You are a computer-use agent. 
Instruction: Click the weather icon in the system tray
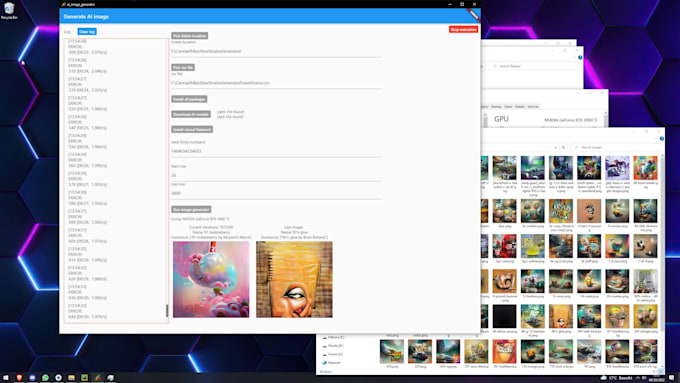click(604, 378)
